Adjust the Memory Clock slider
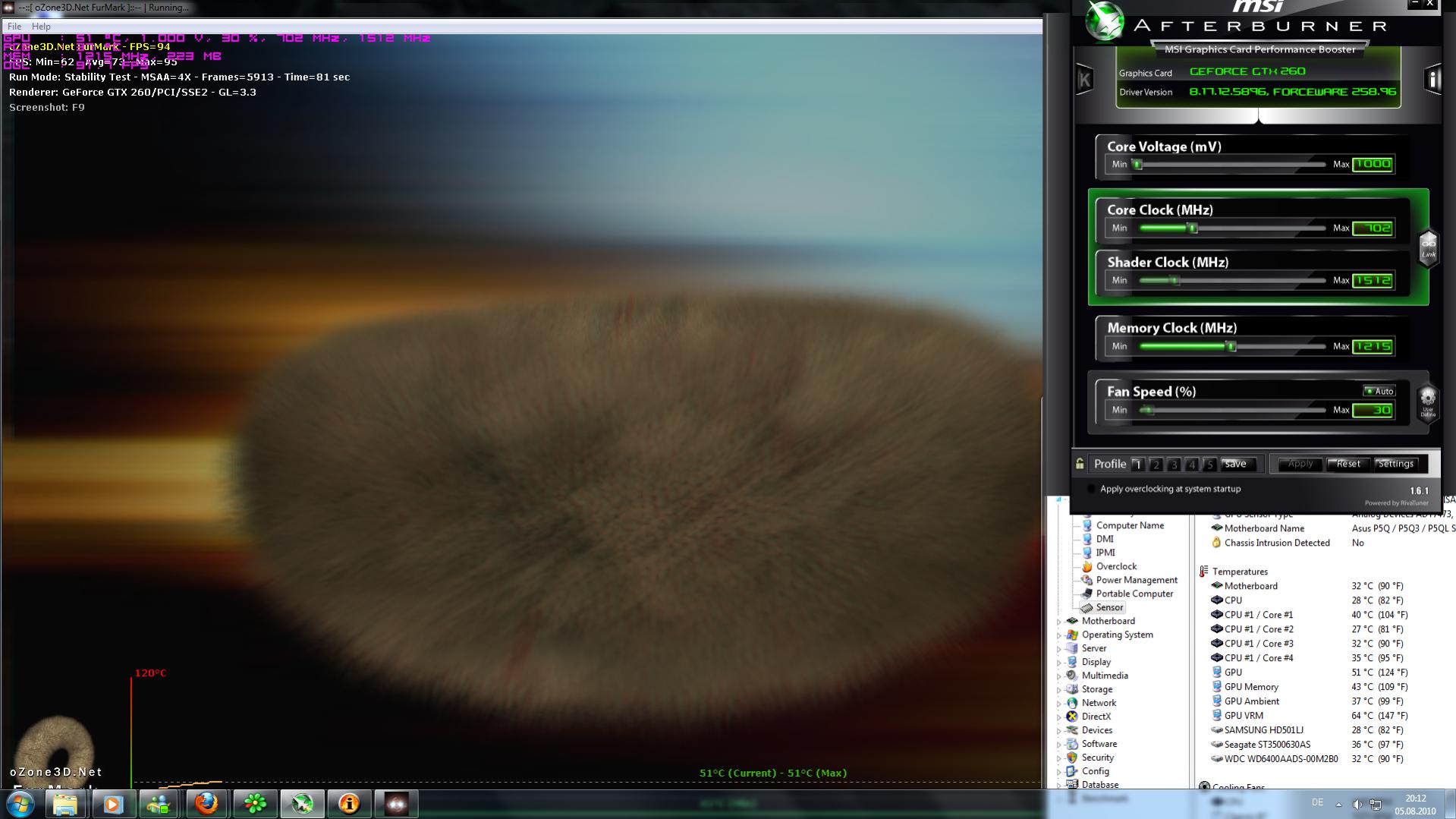The height and width of the screenshot is (819, 1456). [1232, 346]
